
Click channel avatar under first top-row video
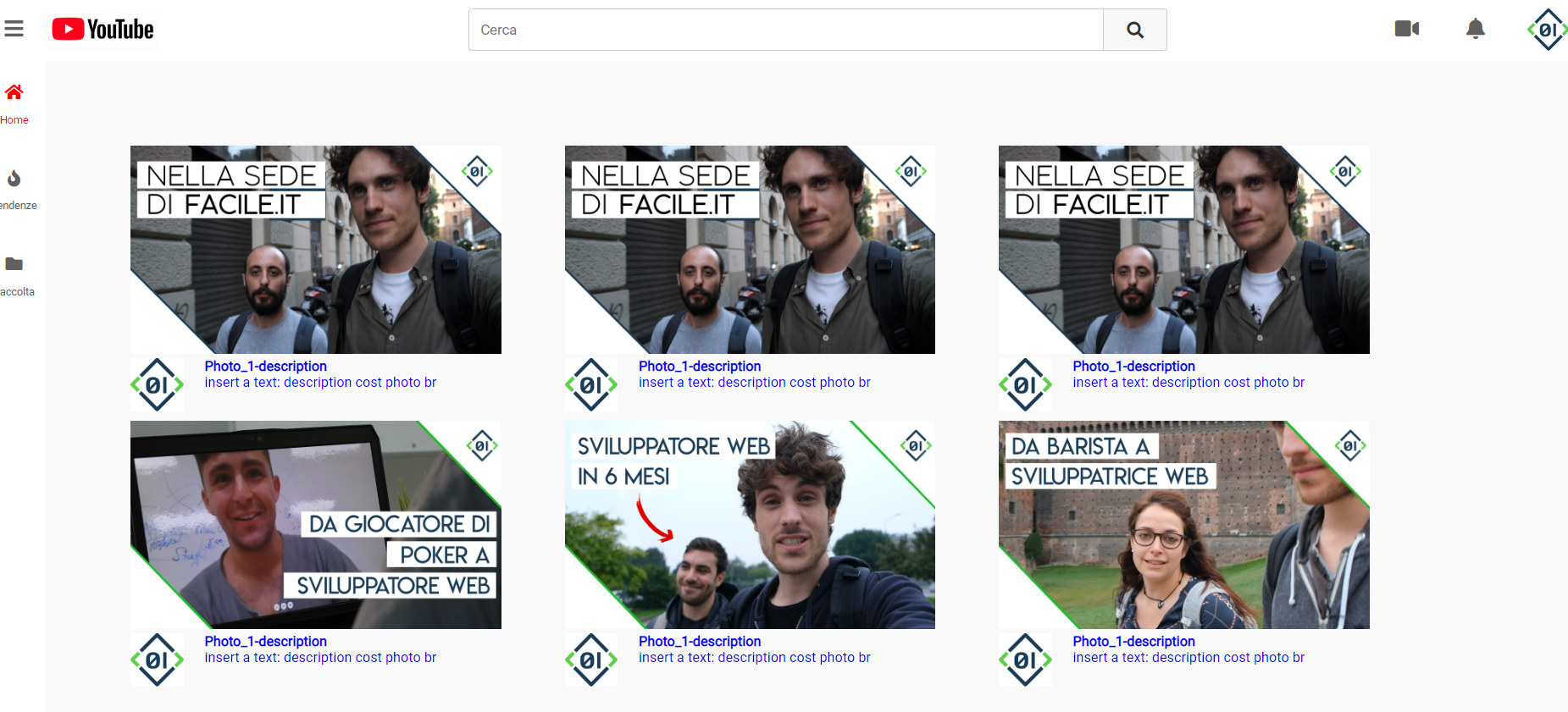[158, 385]
